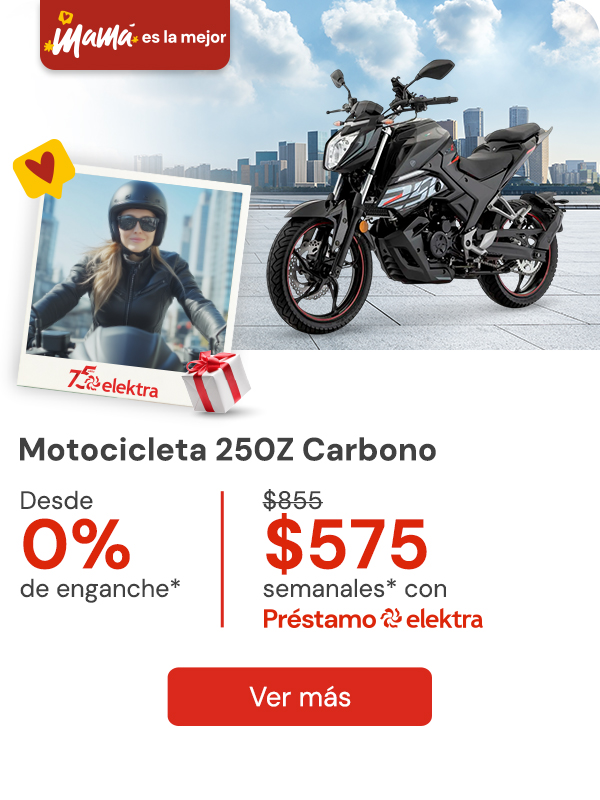Image resolution: width=600 pixels, height=800 pixels.
Task: Click the crossed-out $855 price
Action: coord(293,500)
